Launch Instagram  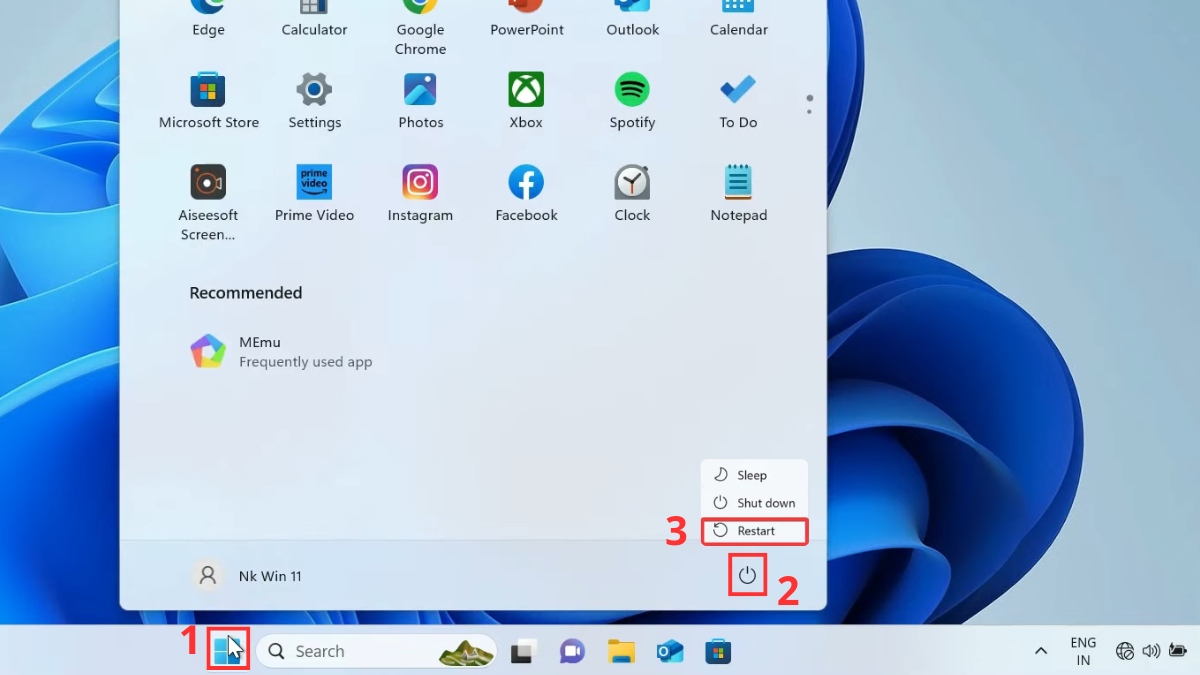click(x=420, y=184)
